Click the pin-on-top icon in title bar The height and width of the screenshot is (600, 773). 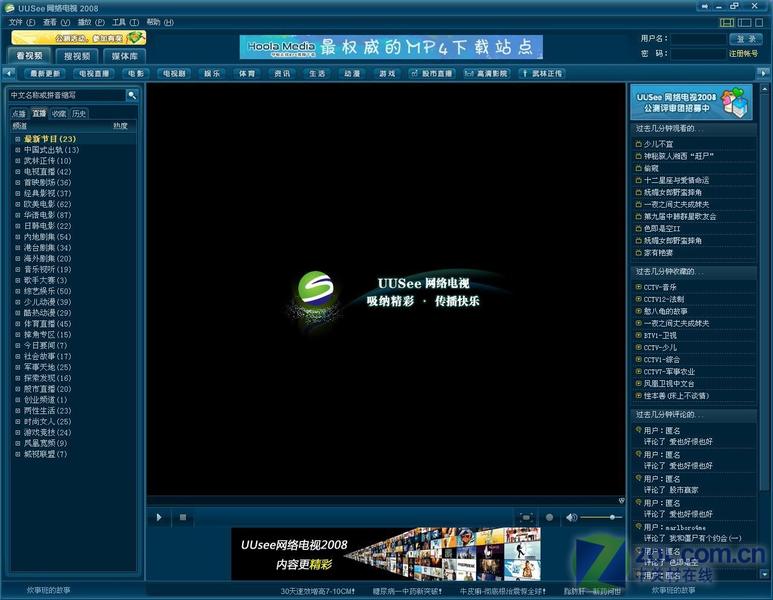704,6
